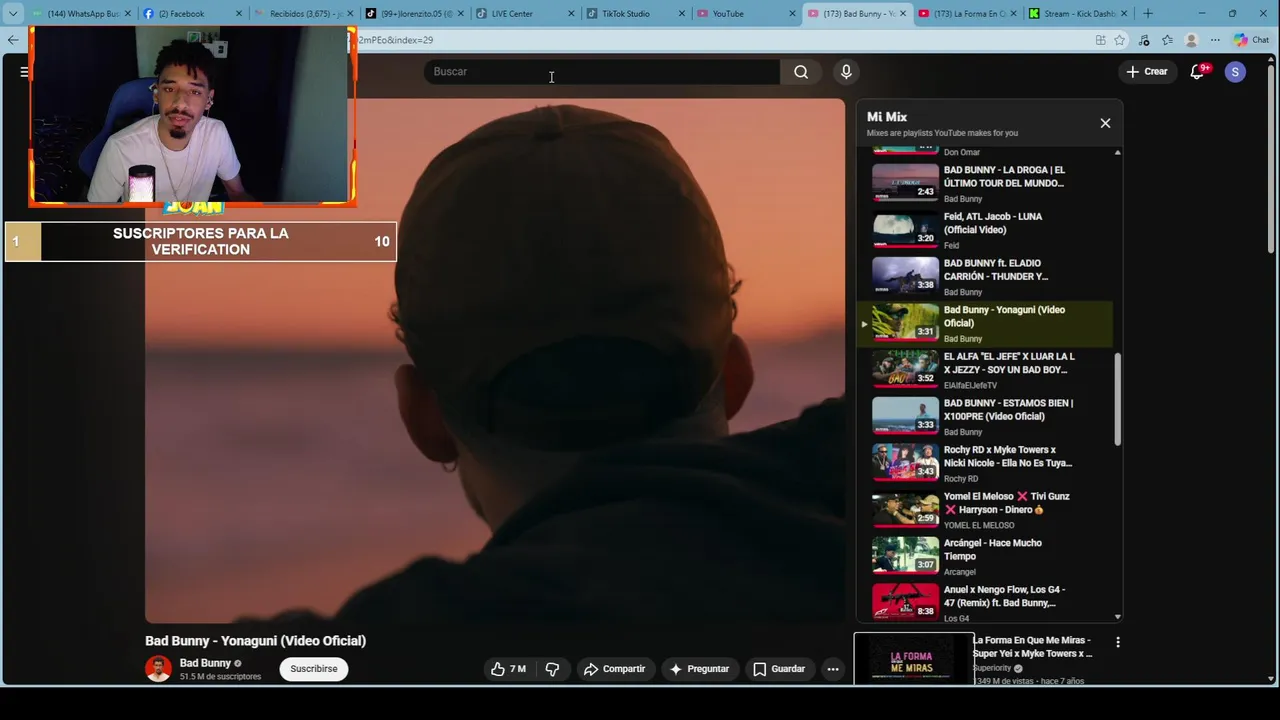The height and width of the screenshot is (720, 1280).
Task: Dislike the Yonaguni video
Action: [552, 669]
